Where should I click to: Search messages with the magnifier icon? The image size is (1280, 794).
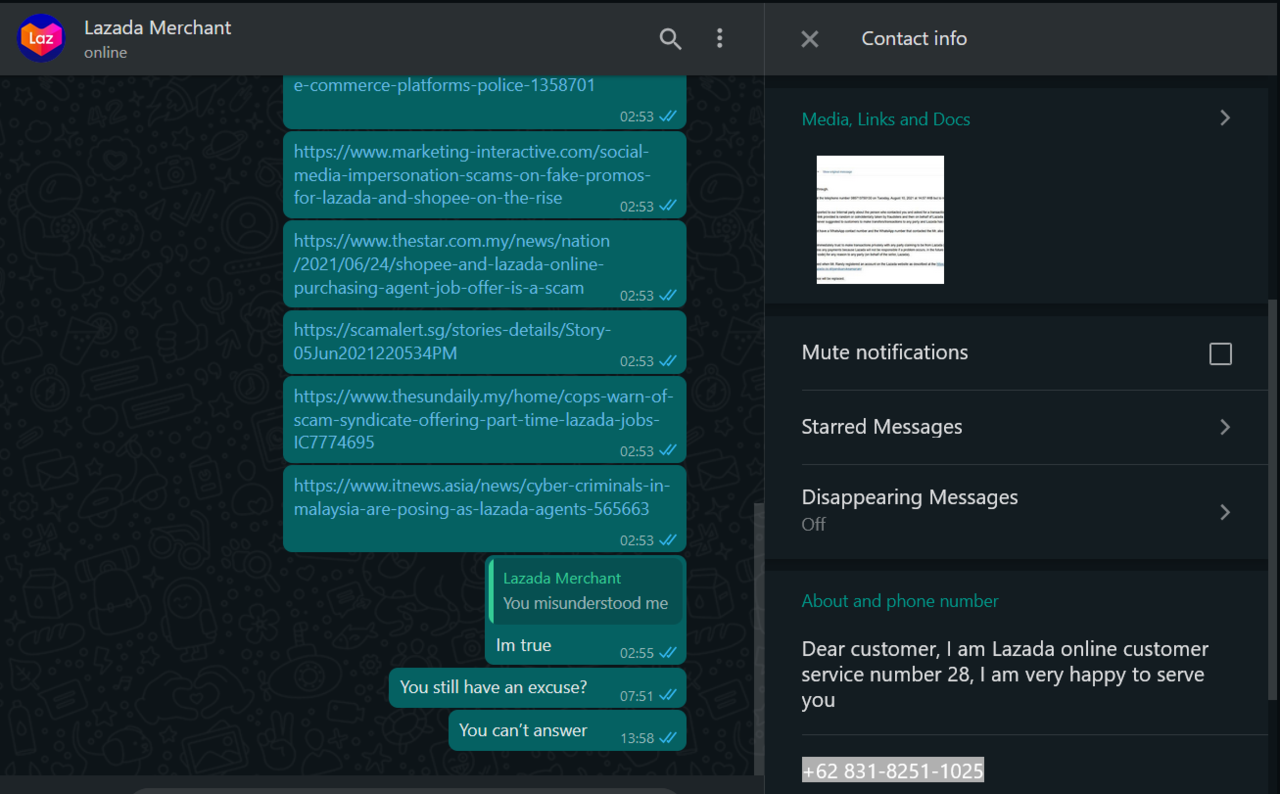point(670,39)
